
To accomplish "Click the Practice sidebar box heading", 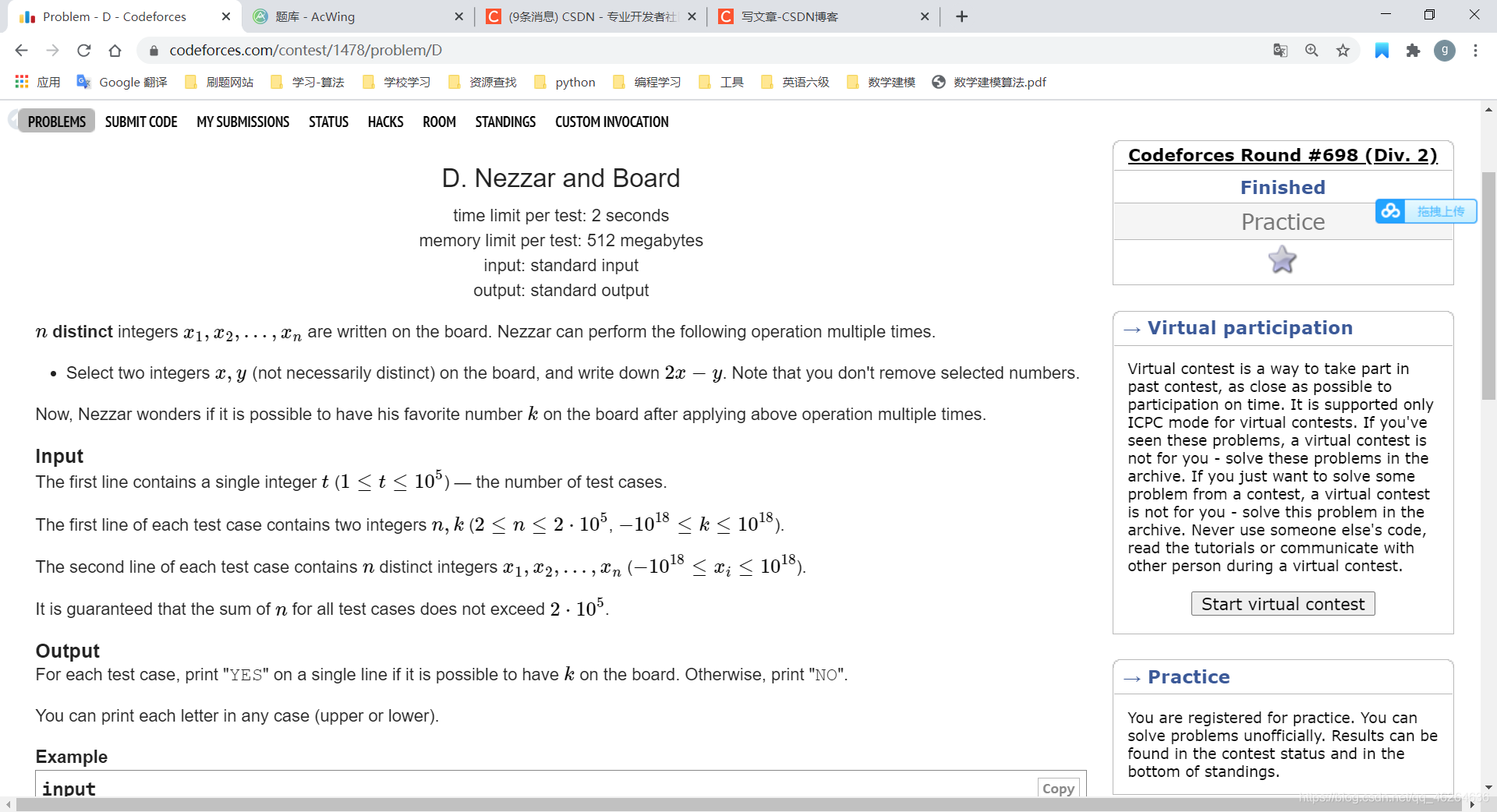I will click(x=1188, y=677).
